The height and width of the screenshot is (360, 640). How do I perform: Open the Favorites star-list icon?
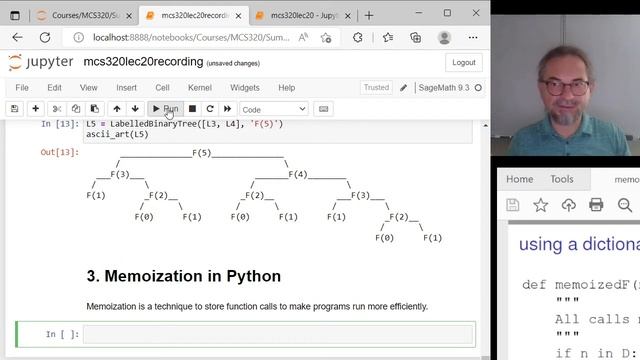point(388,38)
